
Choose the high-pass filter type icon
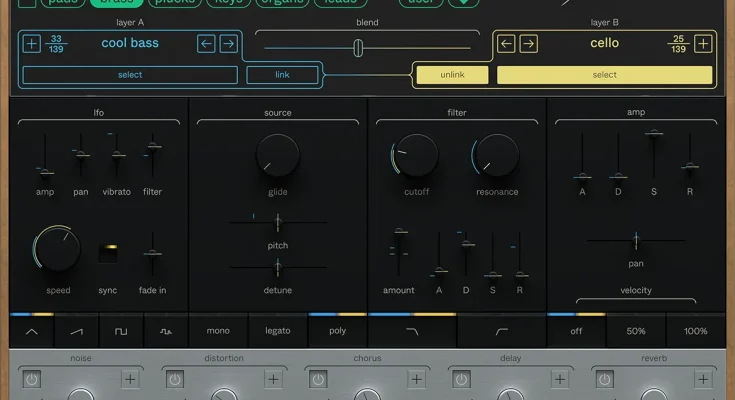[502, 330]
